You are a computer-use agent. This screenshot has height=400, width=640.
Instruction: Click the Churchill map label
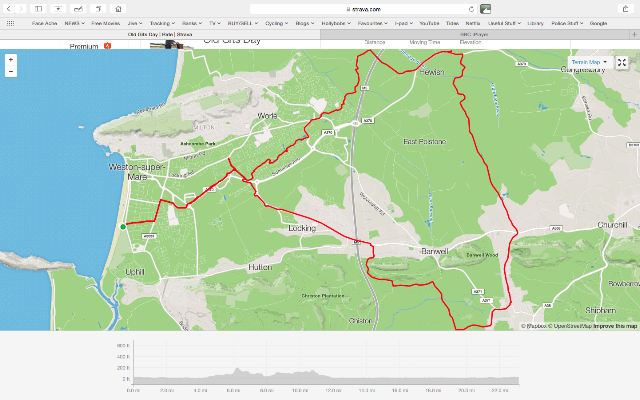tap(612, 225)
